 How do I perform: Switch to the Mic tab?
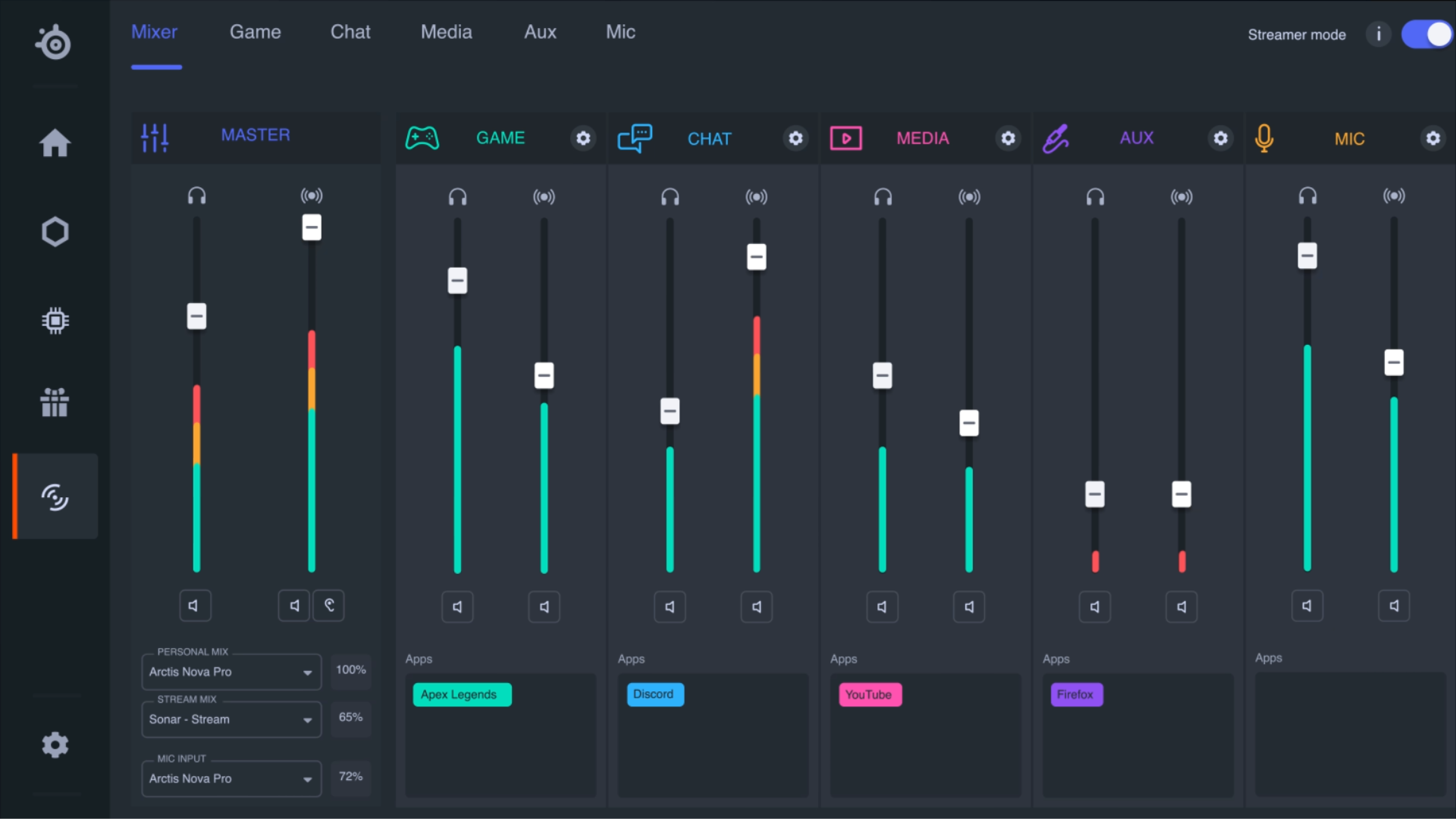coord(621,32)
